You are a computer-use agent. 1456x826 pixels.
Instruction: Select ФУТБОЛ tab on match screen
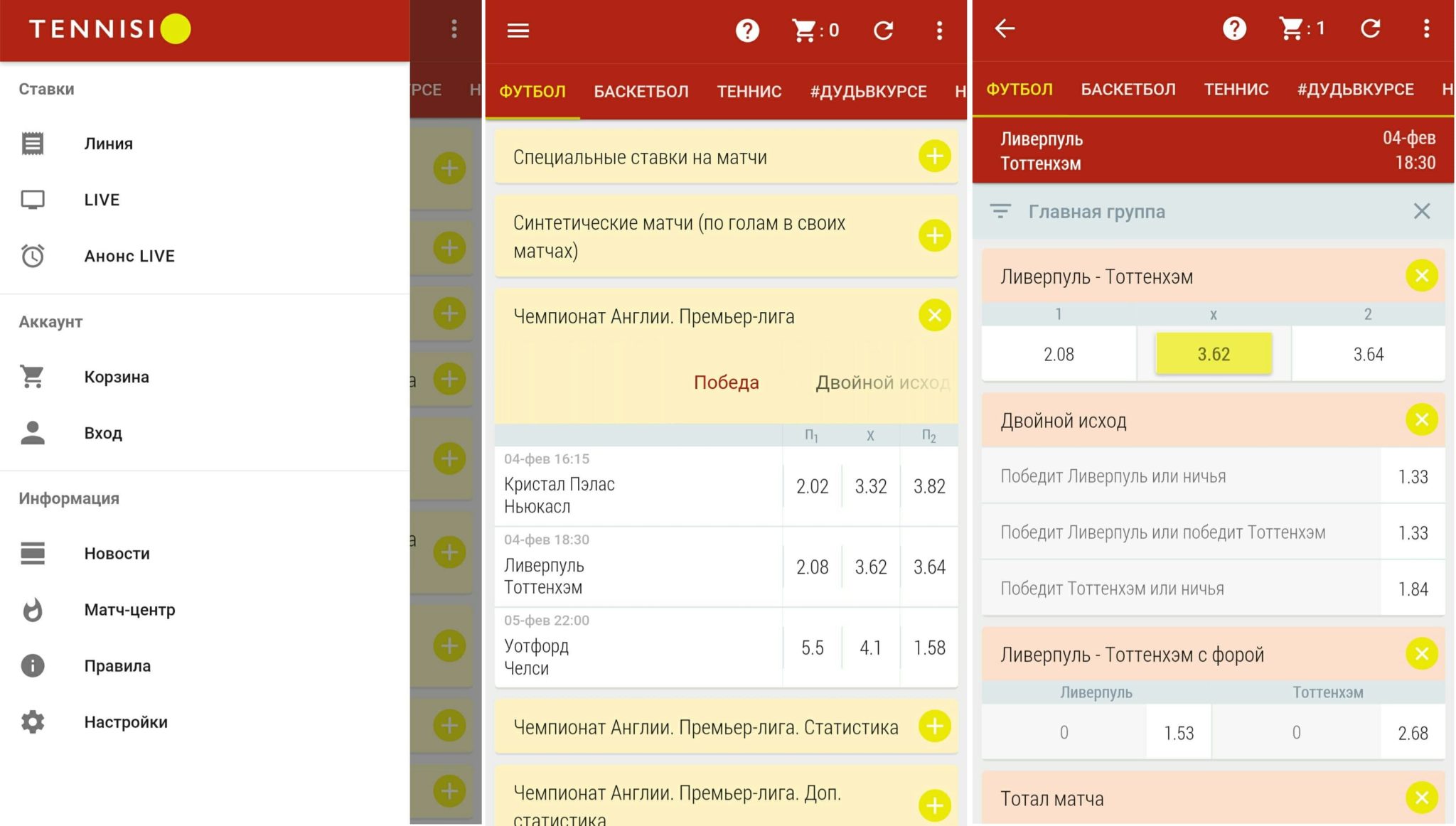pyautogui.click(x=1019, y=90)
